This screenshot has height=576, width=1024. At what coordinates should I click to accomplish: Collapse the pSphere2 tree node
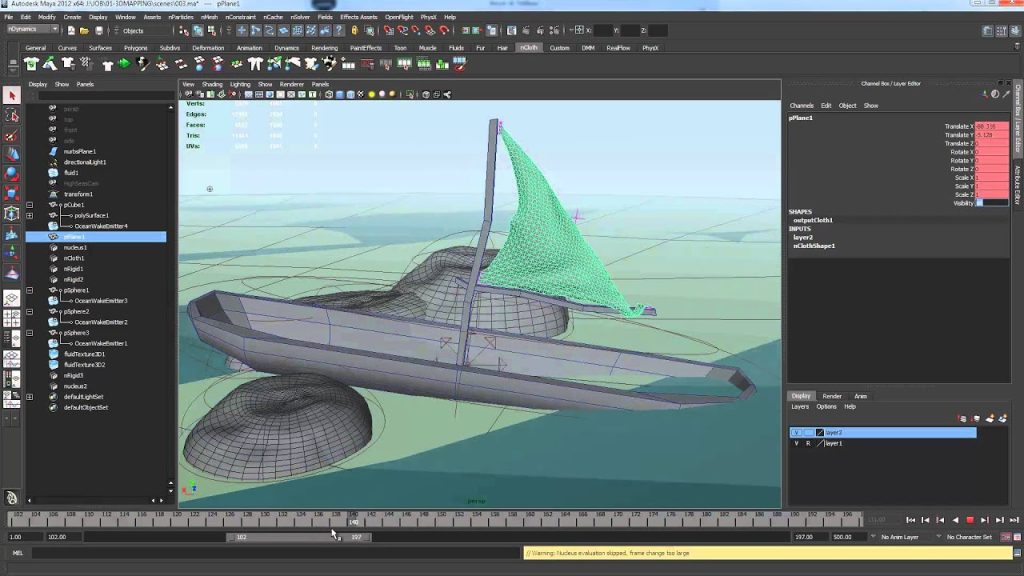[29, 312]
